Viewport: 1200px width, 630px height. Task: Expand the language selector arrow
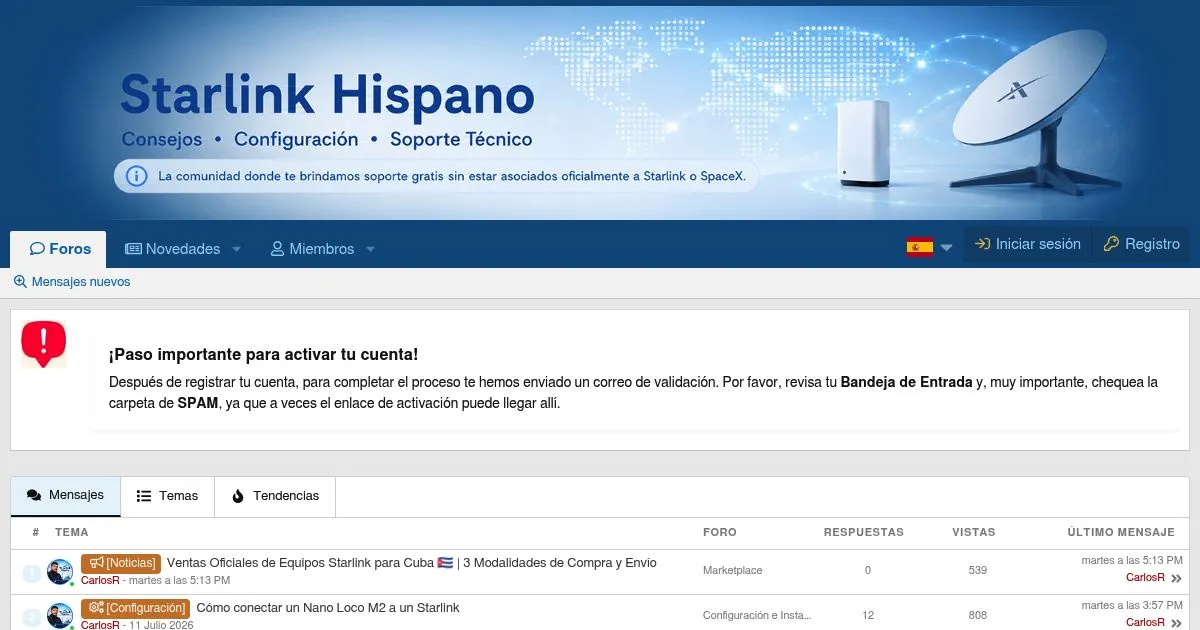point(947,248)
